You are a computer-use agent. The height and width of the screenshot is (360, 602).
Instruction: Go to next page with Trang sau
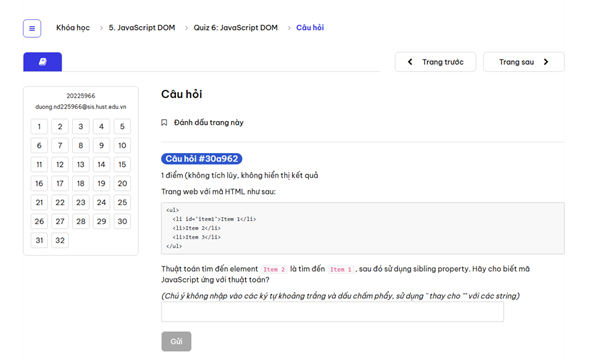click(524, 62)
